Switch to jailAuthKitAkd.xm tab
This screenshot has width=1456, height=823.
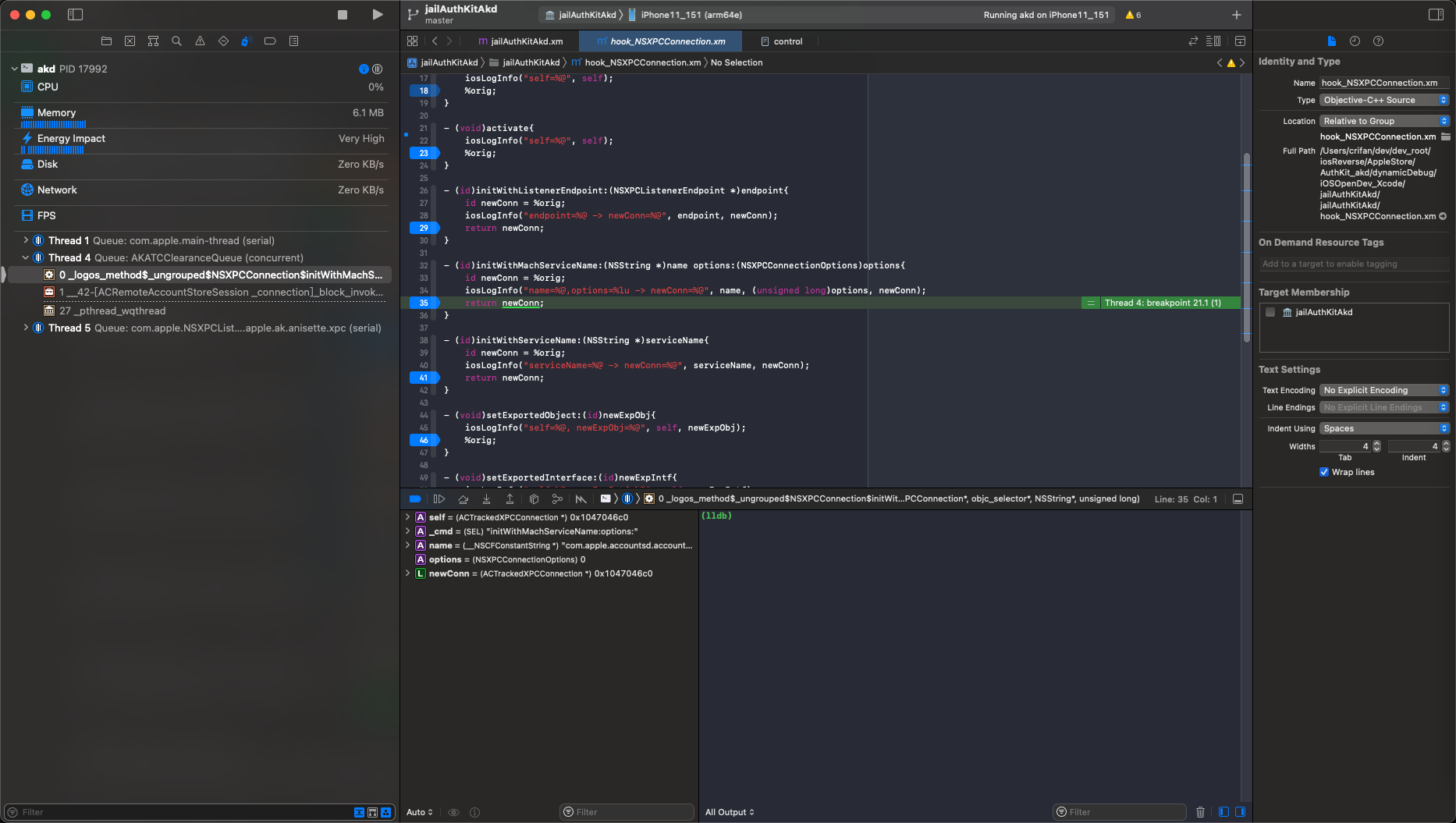click(520, 41)
